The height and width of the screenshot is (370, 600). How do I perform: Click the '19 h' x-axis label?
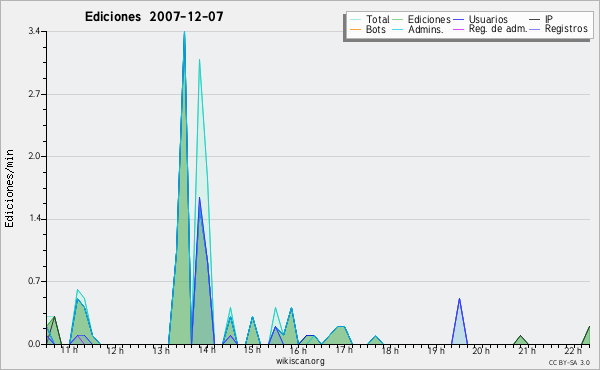pos(436,350)
